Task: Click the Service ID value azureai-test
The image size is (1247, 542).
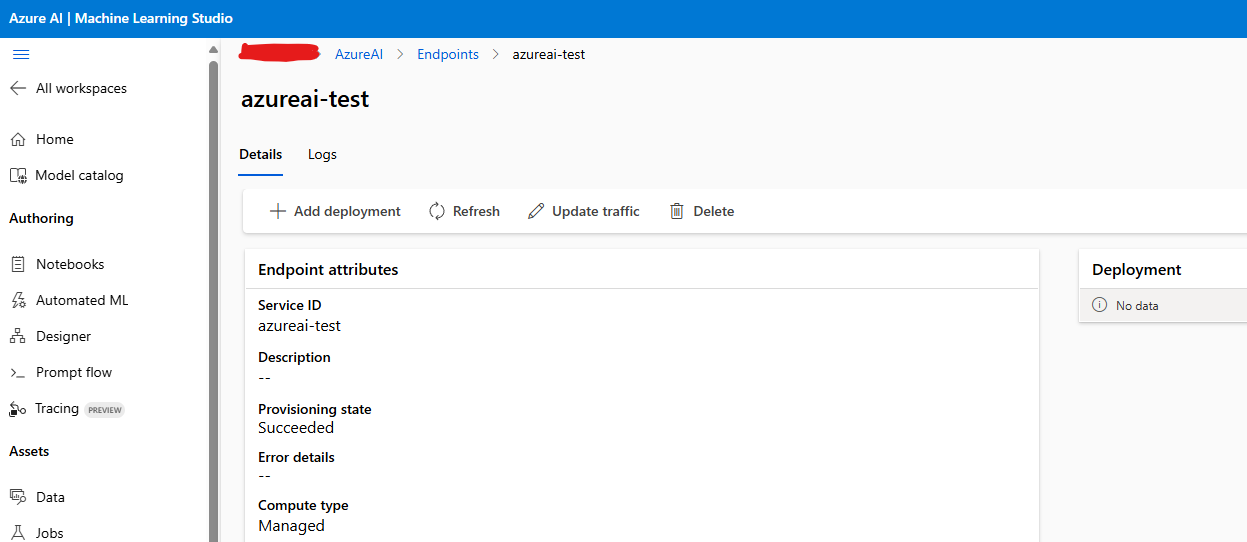Action: tap(299, 325)
